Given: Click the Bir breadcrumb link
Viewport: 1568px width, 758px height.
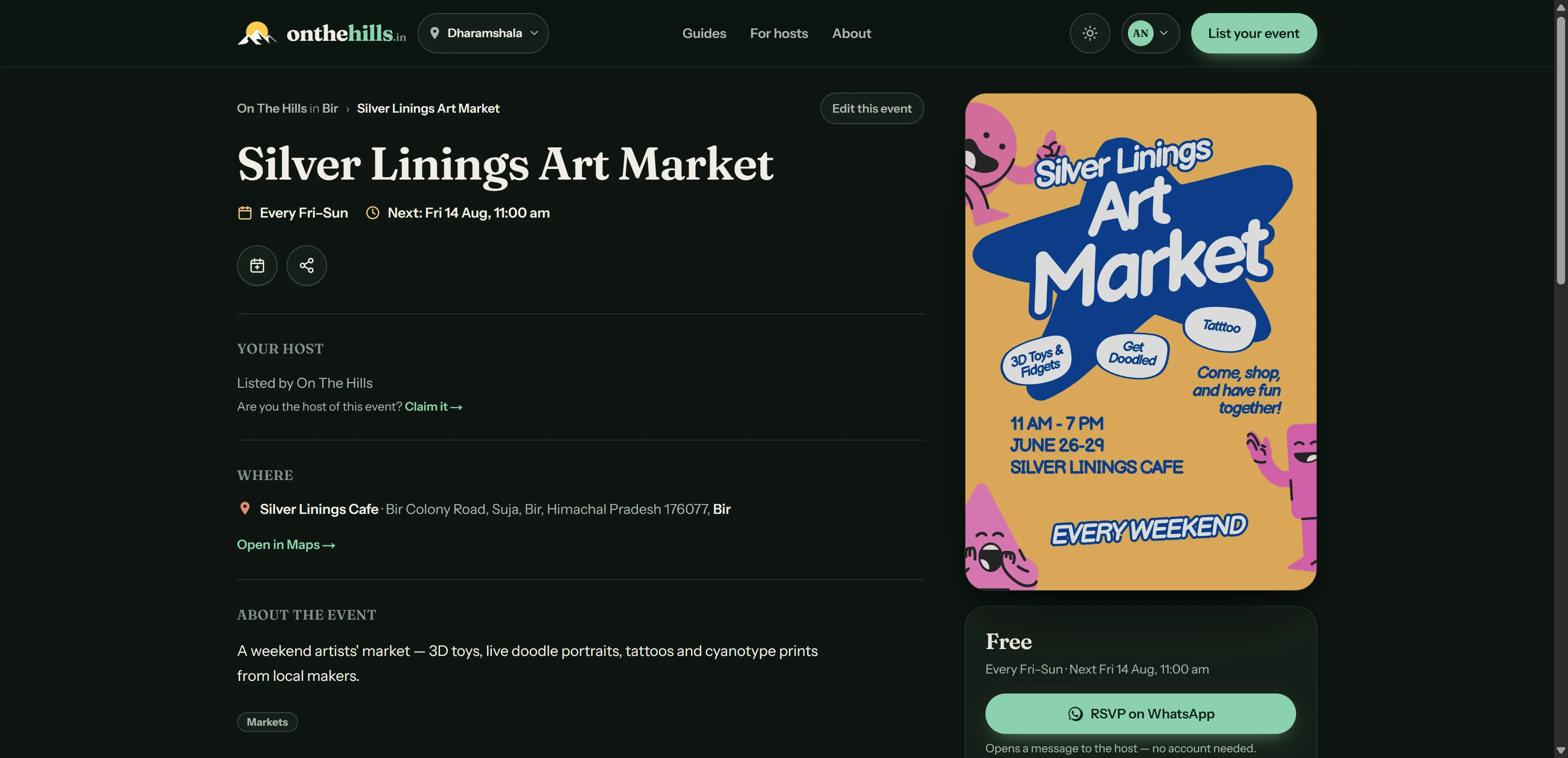Looking at the screenshot, I should tap(330, 108).
